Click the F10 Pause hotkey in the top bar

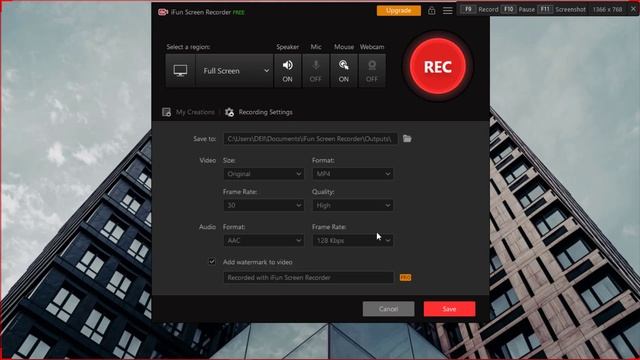tap(518, 9)
